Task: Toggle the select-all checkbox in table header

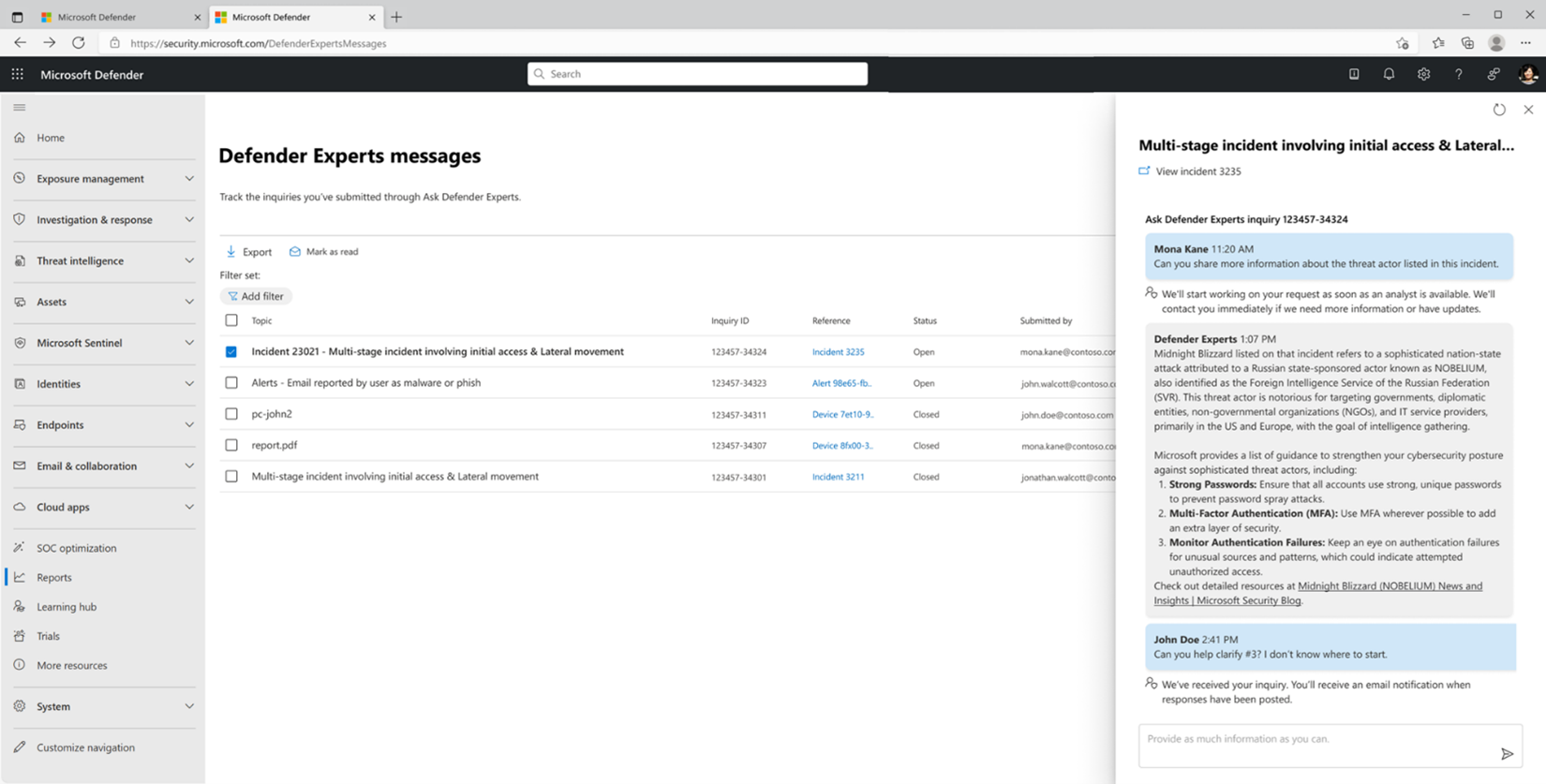Action: pos(231,320)
